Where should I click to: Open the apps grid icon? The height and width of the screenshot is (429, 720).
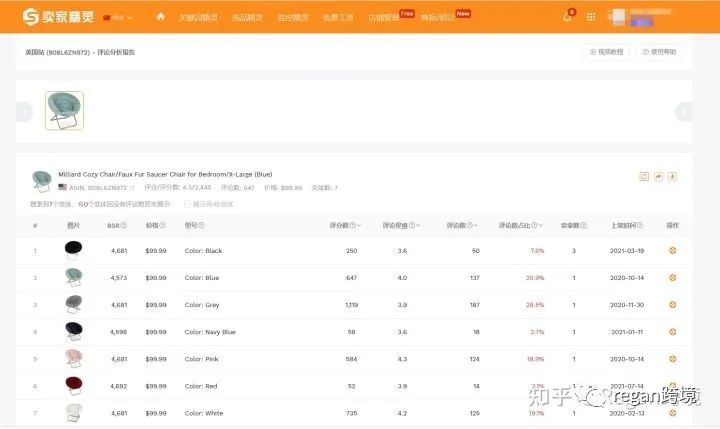pos(591,17)
